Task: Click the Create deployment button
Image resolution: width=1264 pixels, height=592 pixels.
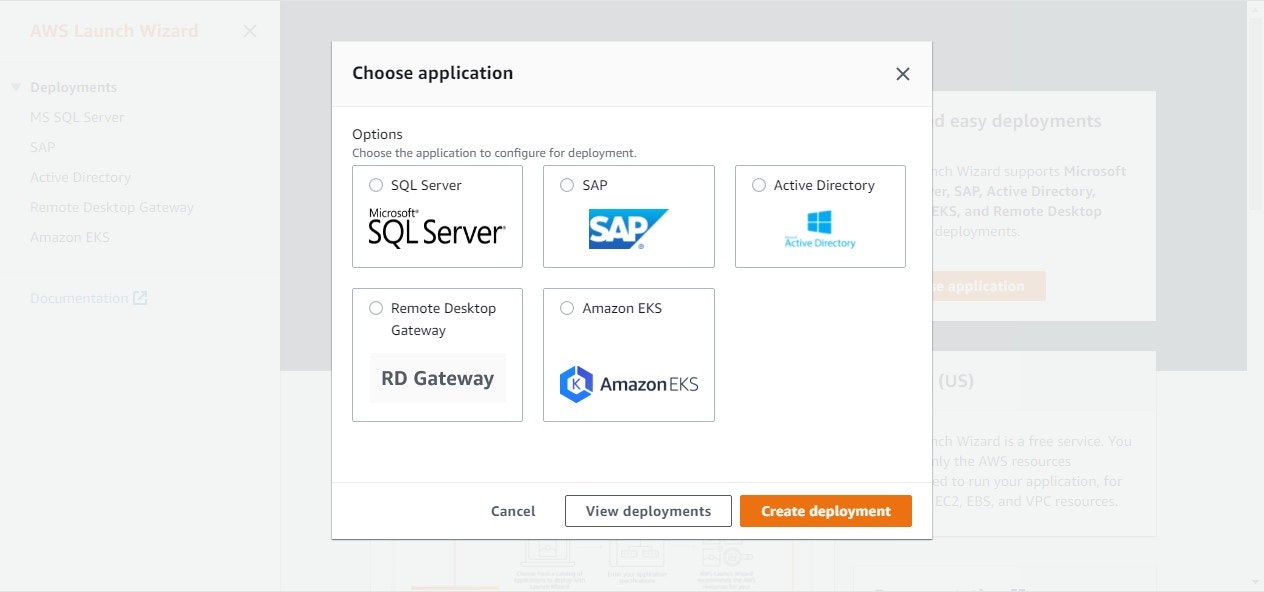Action: click(825, 511)
